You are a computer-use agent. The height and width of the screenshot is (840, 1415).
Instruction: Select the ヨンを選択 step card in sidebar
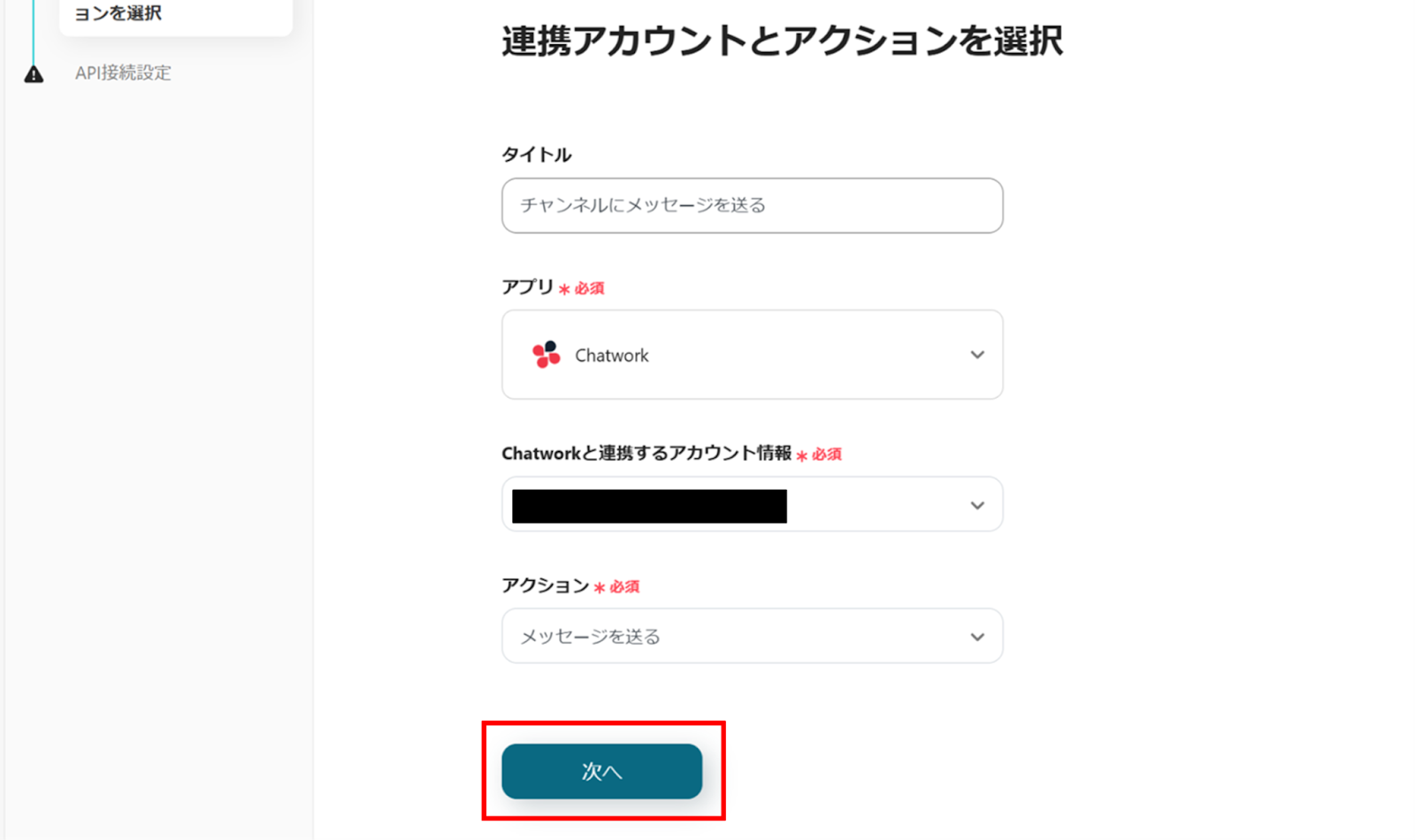coord(175,15)
